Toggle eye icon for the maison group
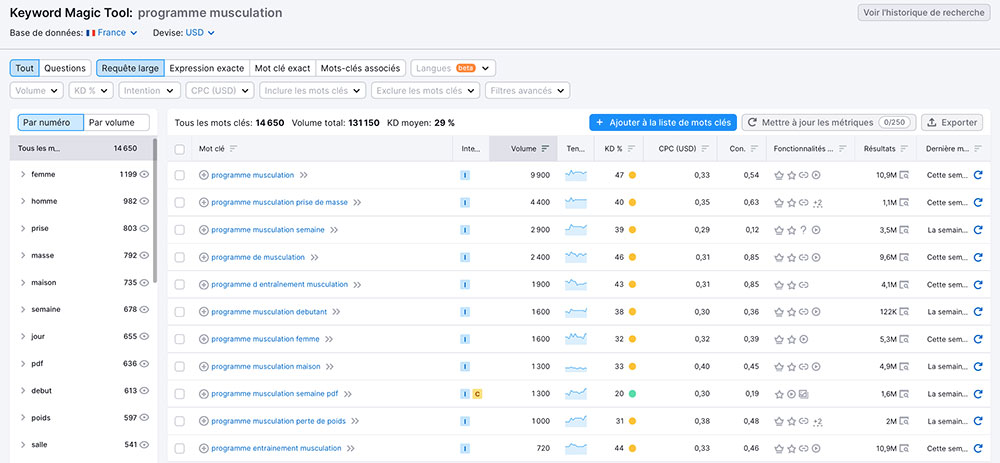The image size is (1000, 463). tap(144, 283)
